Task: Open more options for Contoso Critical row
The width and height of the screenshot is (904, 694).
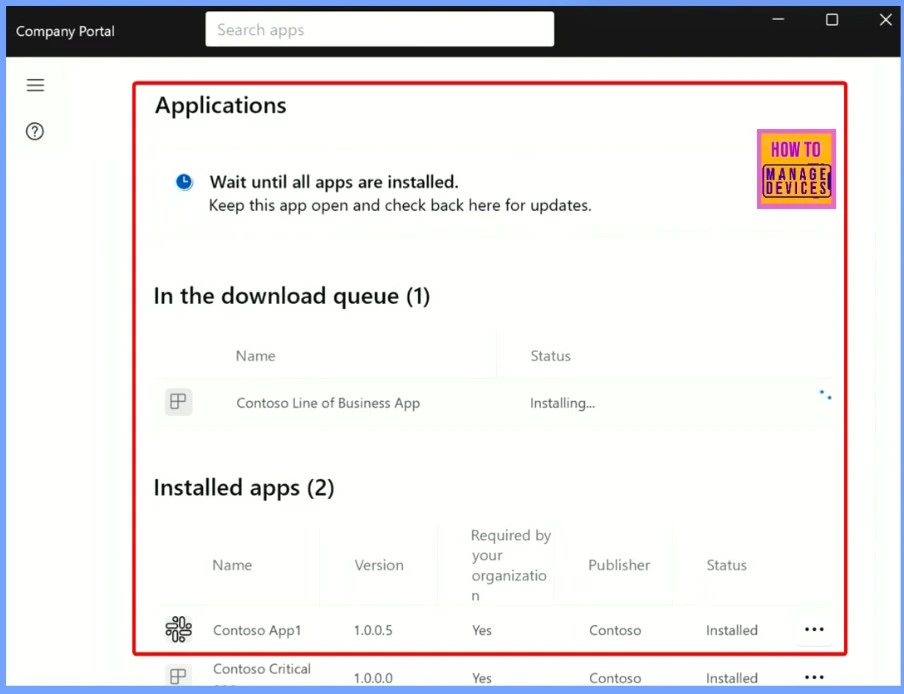Action: tap(814, 677)
